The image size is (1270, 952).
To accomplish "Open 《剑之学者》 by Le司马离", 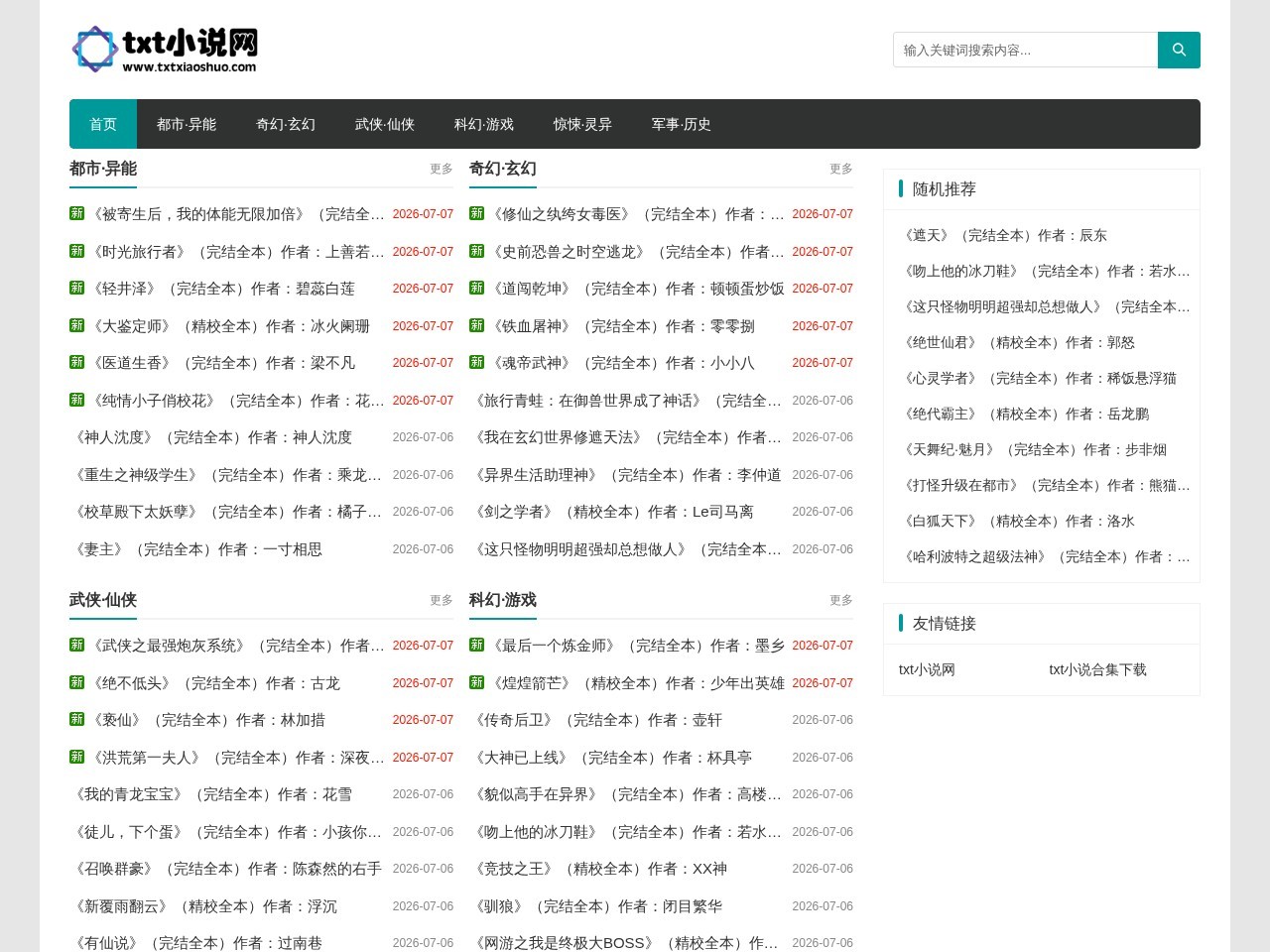I will pos(611,512).
